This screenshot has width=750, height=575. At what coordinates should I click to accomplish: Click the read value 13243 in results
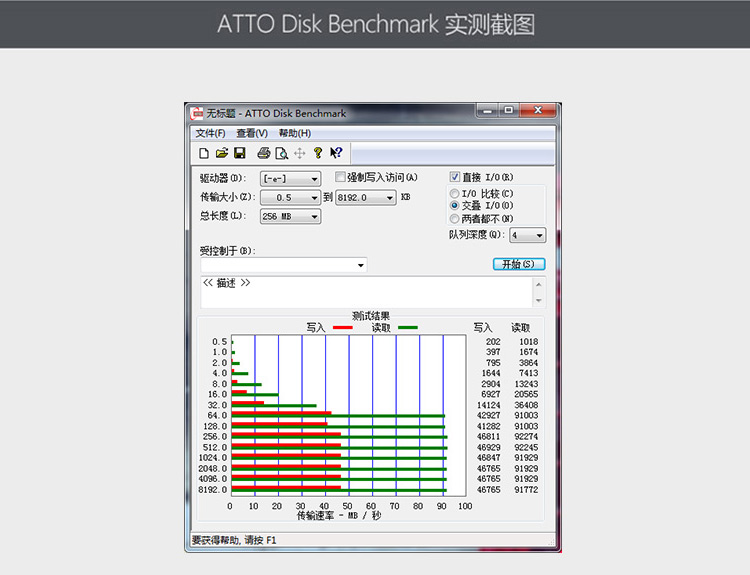point(526,384)
